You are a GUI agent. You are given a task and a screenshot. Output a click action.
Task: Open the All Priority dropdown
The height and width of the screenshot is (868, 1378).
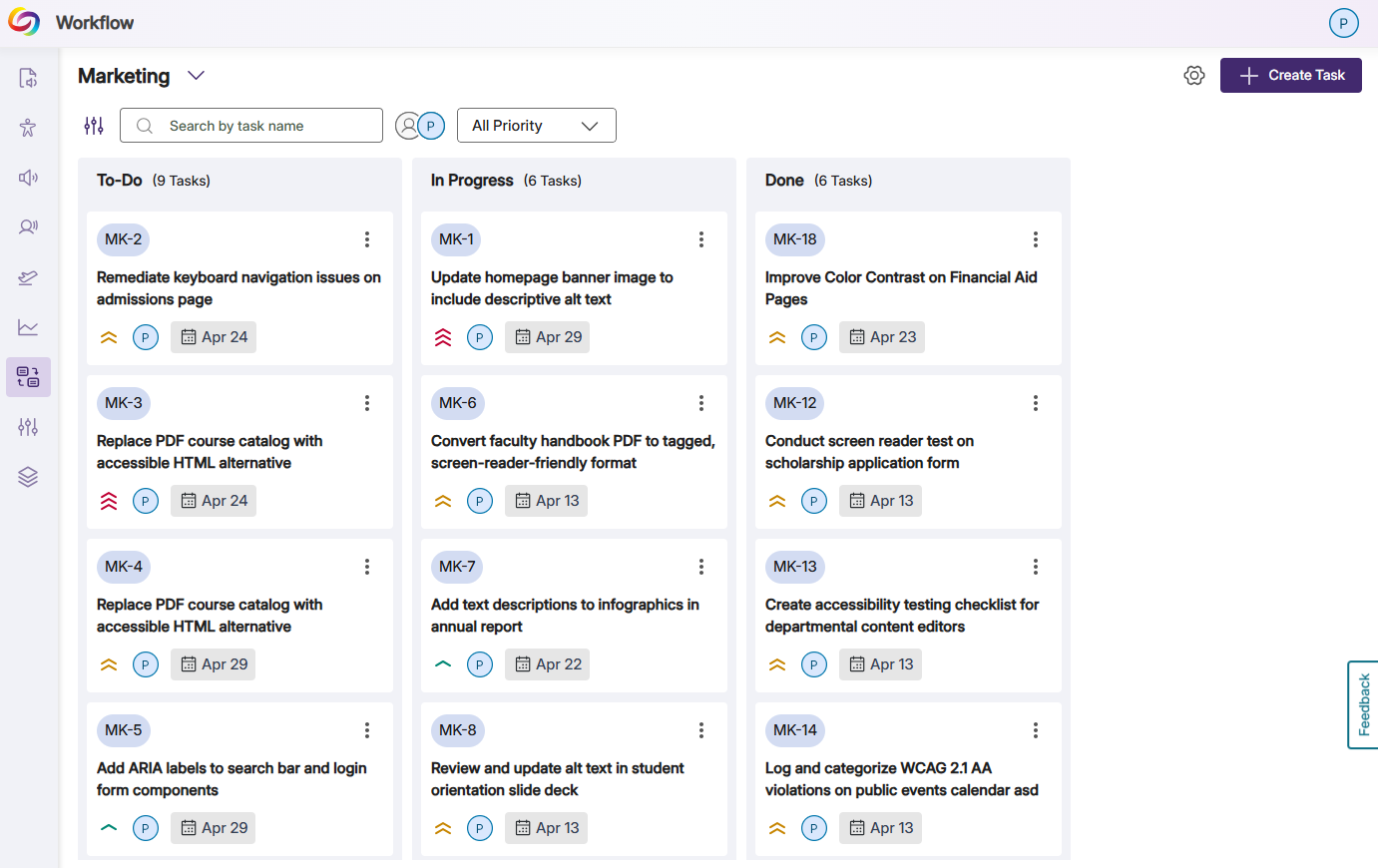coord(536,126)
